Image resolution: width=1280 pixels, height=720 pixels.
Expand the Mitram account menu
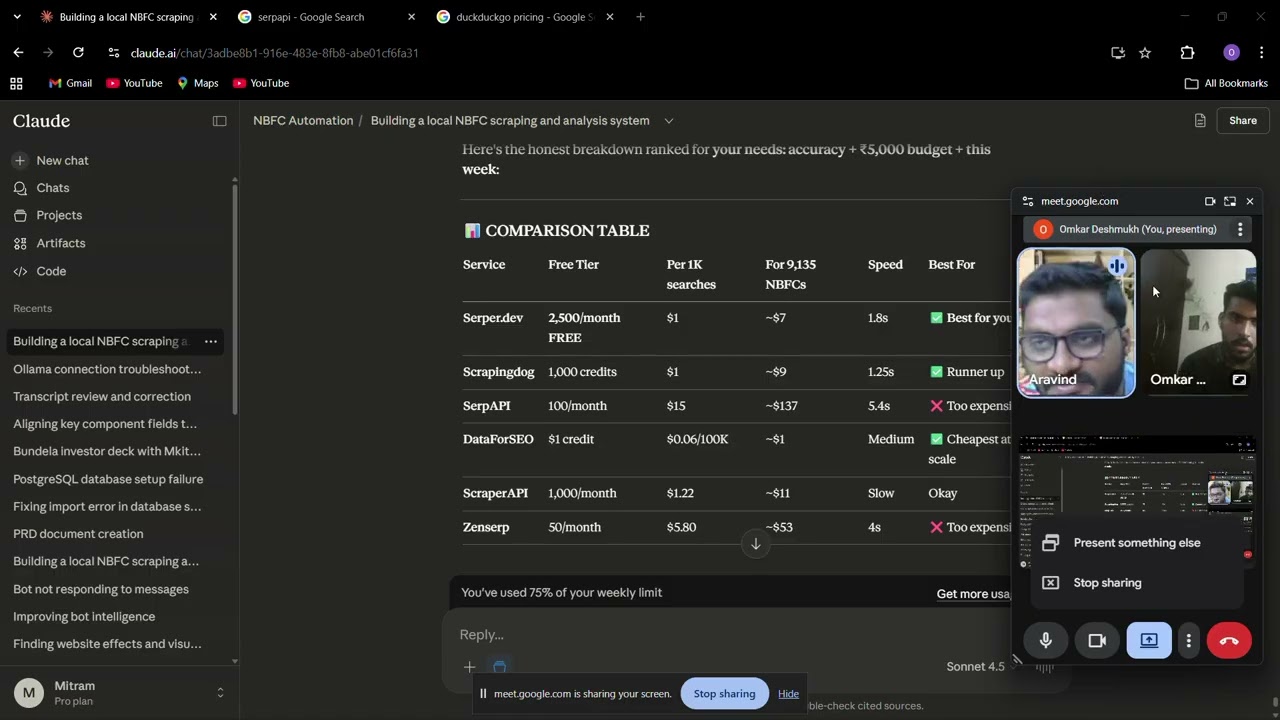pos(119,693)
